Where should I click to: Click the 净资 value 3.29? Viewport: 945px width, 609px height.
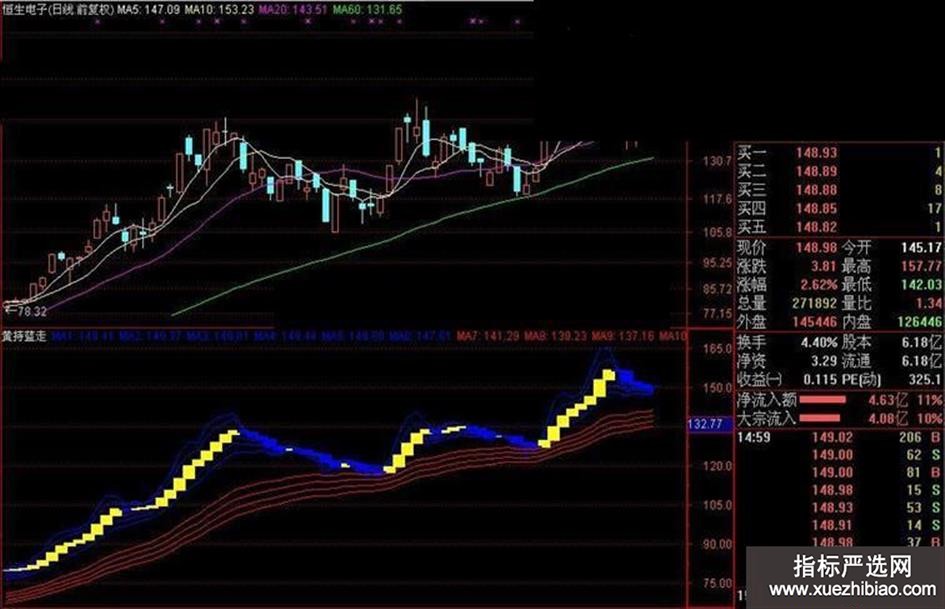(x=823, y=361)
